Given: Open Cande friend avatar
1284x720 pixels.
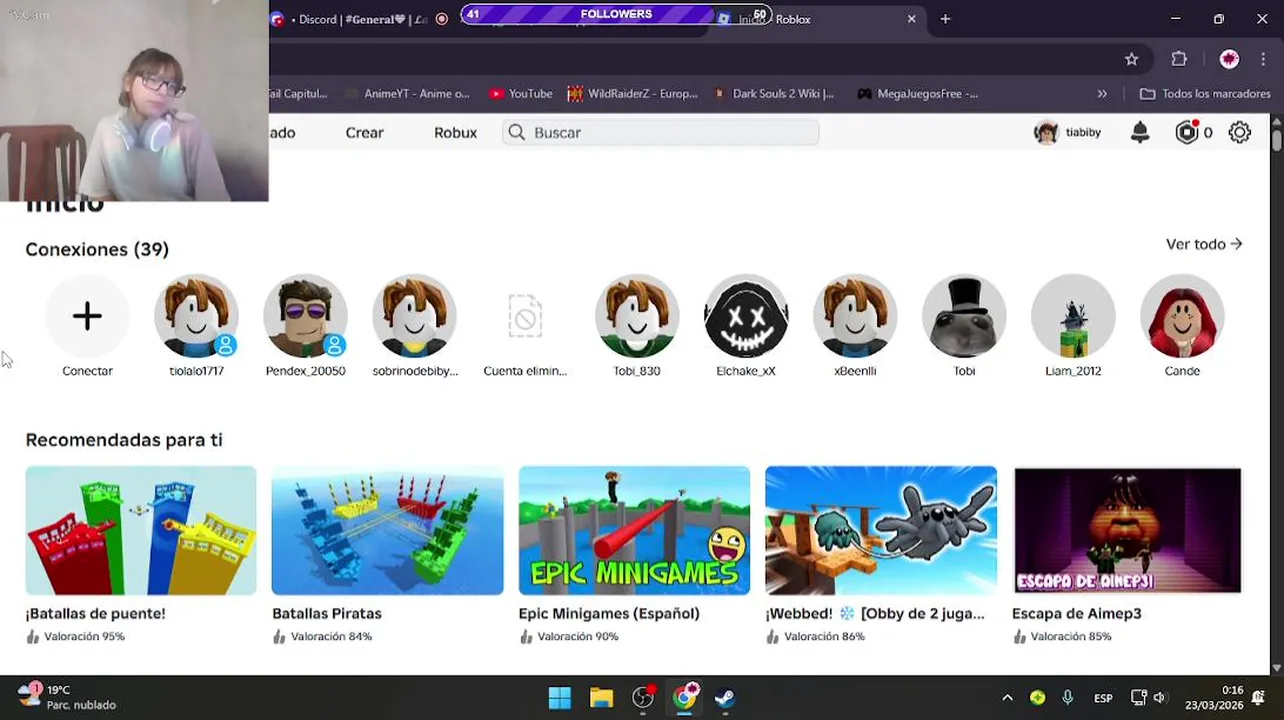Looking at the screenshot, I should click(1182, 316).
